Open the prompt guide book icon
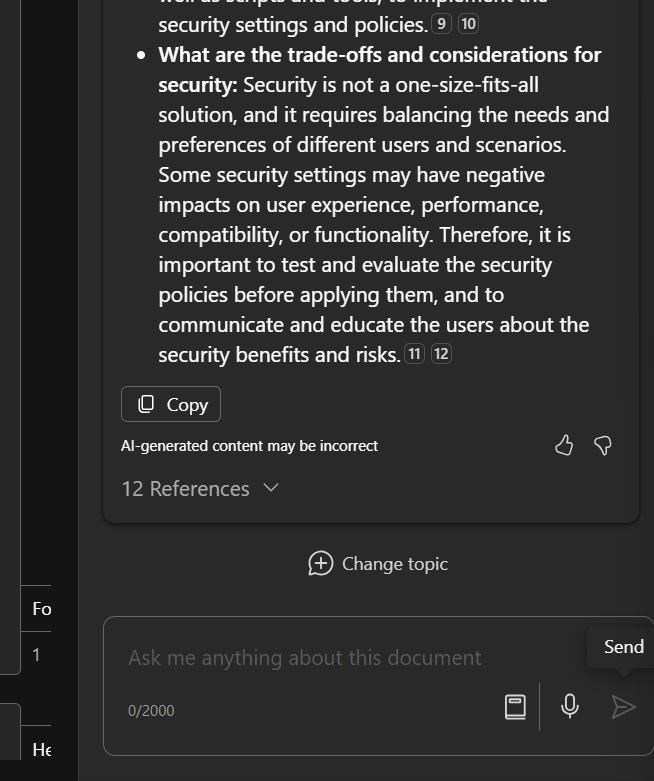 [x=515, y=706]
